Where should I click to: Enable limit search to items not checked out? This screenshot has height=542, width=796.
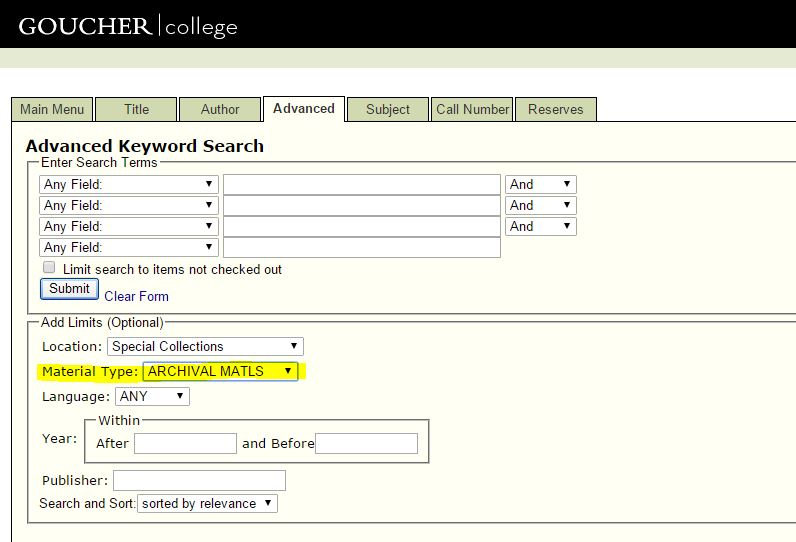tap(49, 268)
